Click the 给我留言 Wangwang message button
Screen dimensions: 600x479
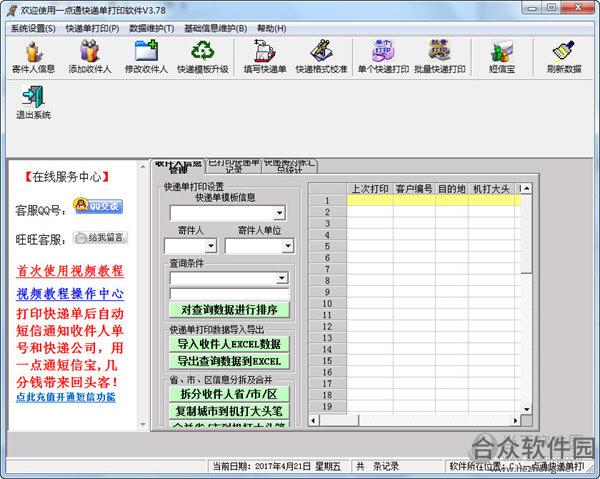point(100,238)
